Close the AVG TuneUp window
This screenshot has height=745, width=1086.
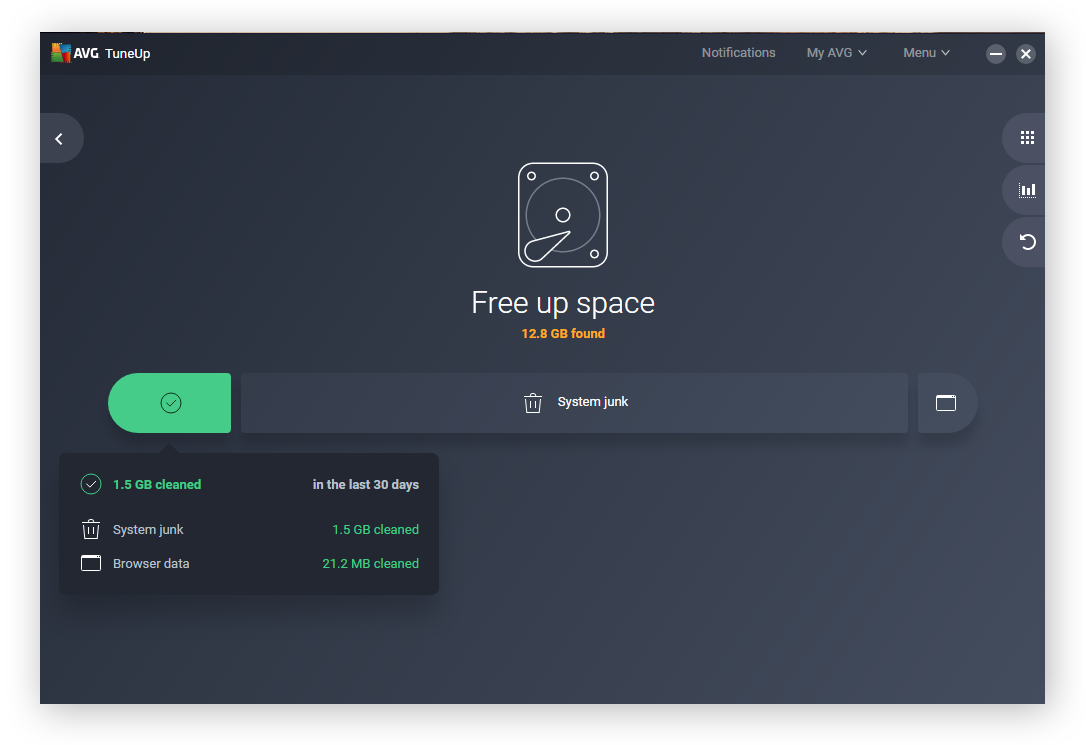(x=1026, y=54)
